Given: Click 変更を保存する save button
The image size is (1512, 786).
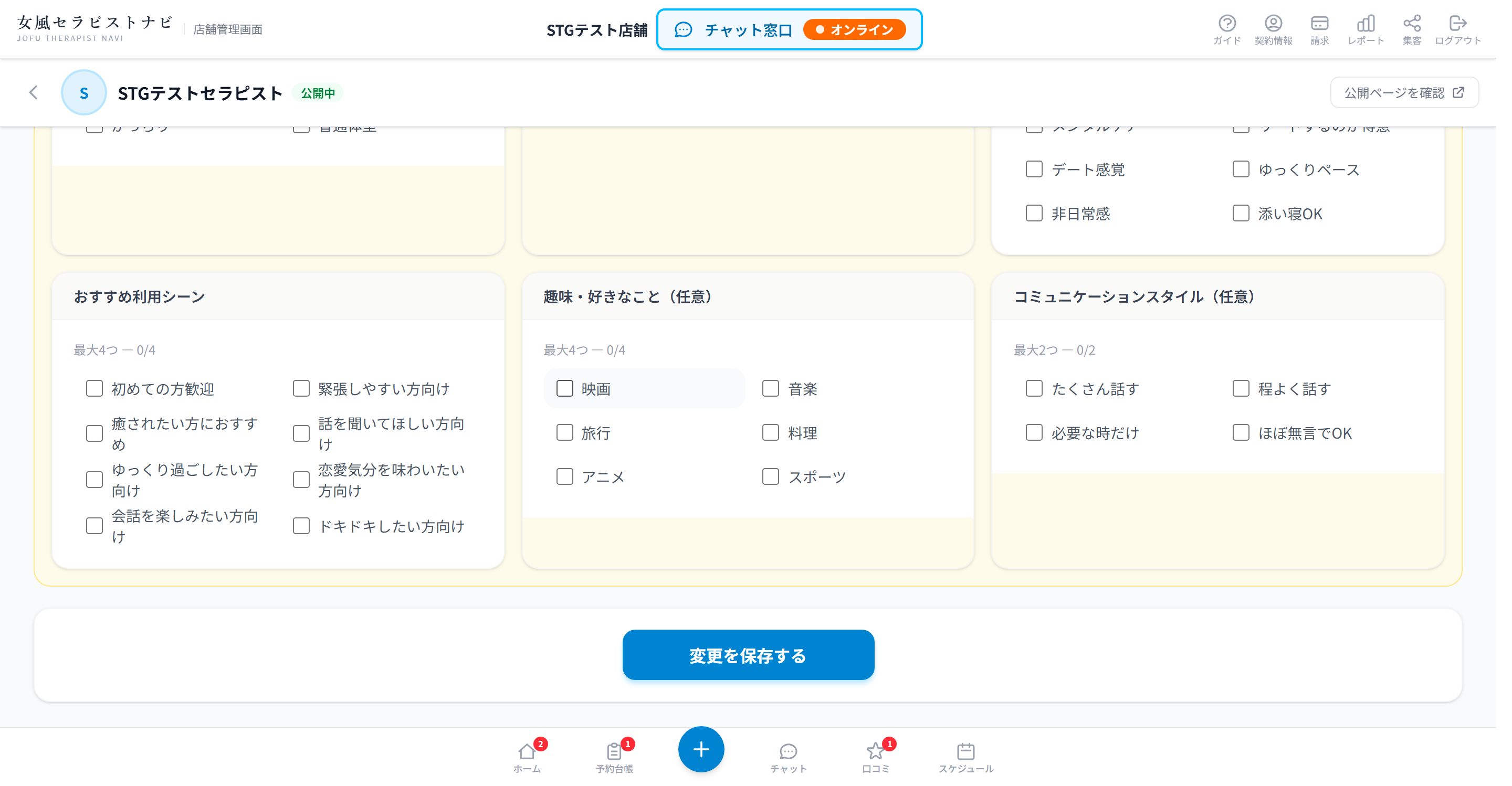Looking at the screenshot, I should point(756,662).
